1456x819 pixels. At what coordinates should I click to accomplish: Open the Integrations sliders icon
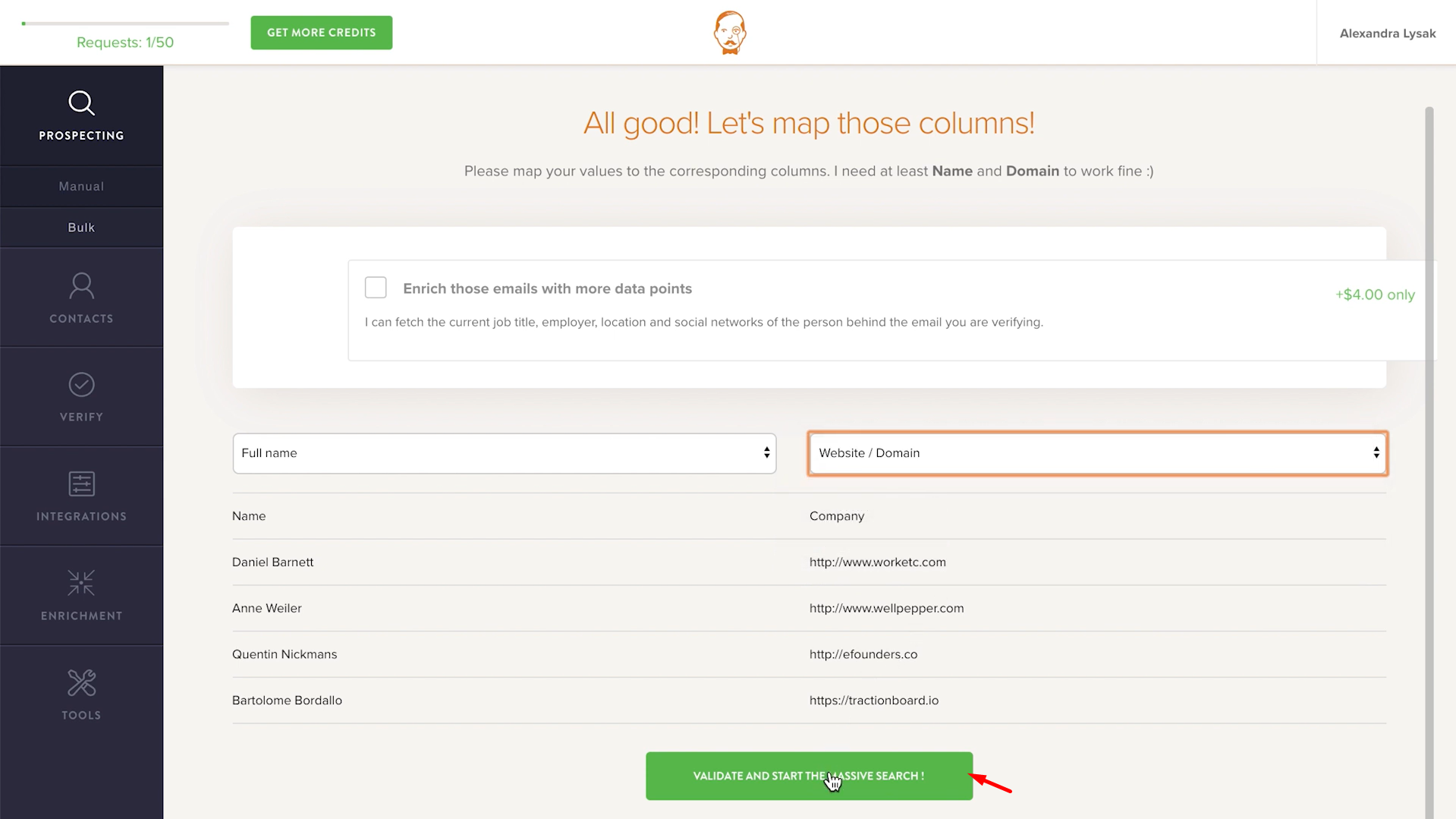pos(81,484)
